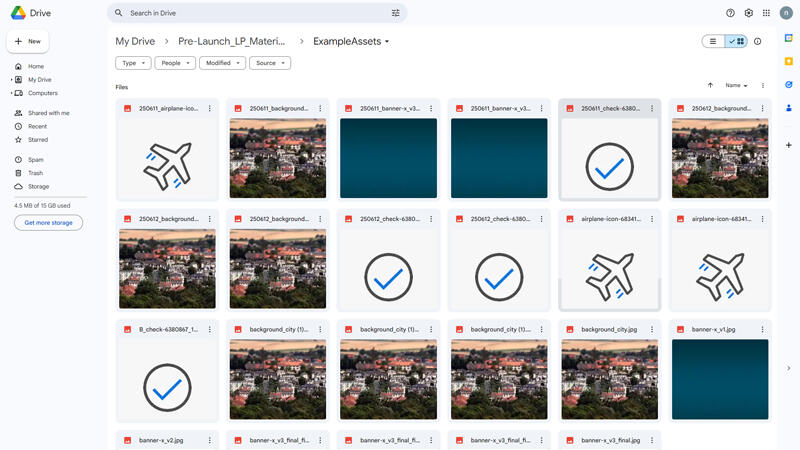Open Storage in sidebar
The image size is (800, 450).
[x=38, y=186]
